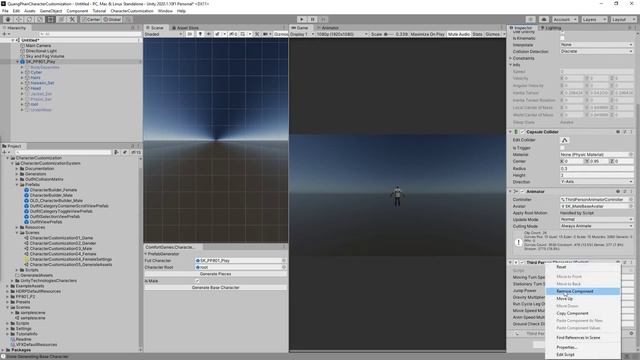Open the Collab icon beside the Cloud button
Screen dimensions: 640x360
click(x=531, y=19)
